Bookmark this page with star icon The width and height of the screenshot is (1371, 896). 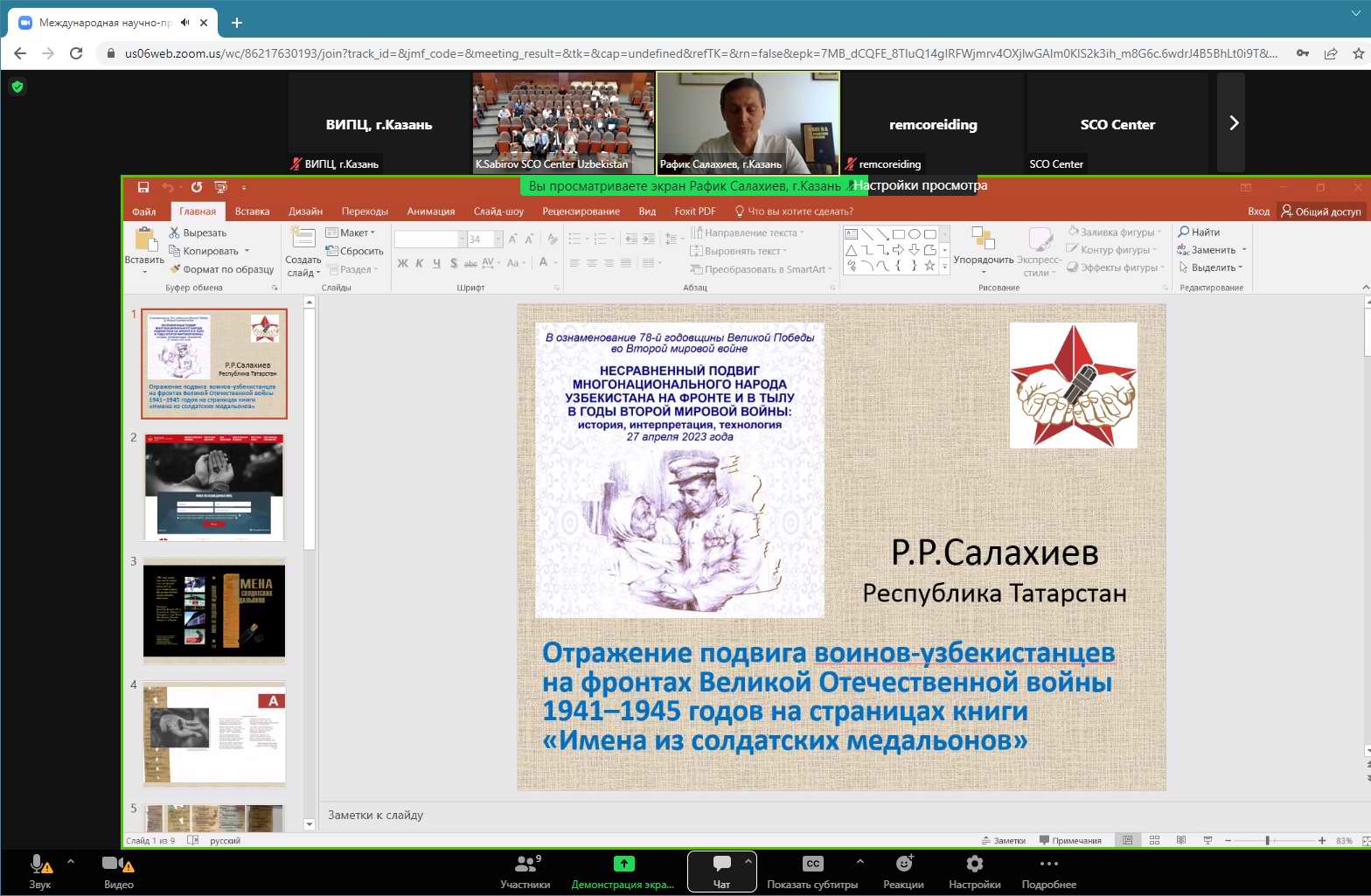(1358, 53)
